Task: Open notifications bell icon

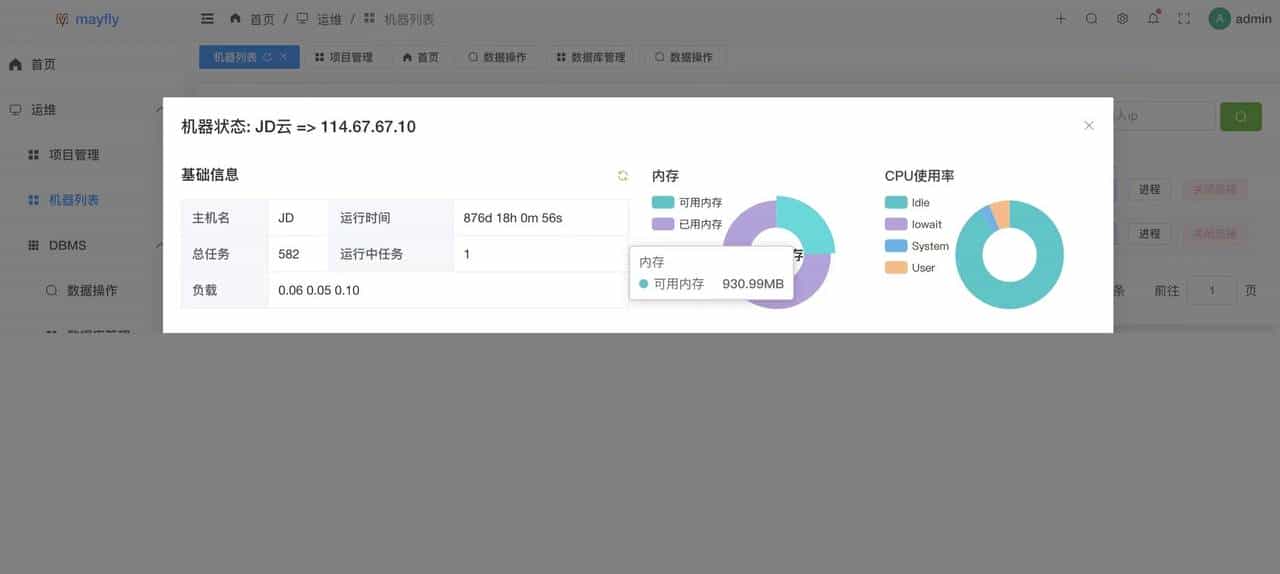Action: (x=1153, y=19)
